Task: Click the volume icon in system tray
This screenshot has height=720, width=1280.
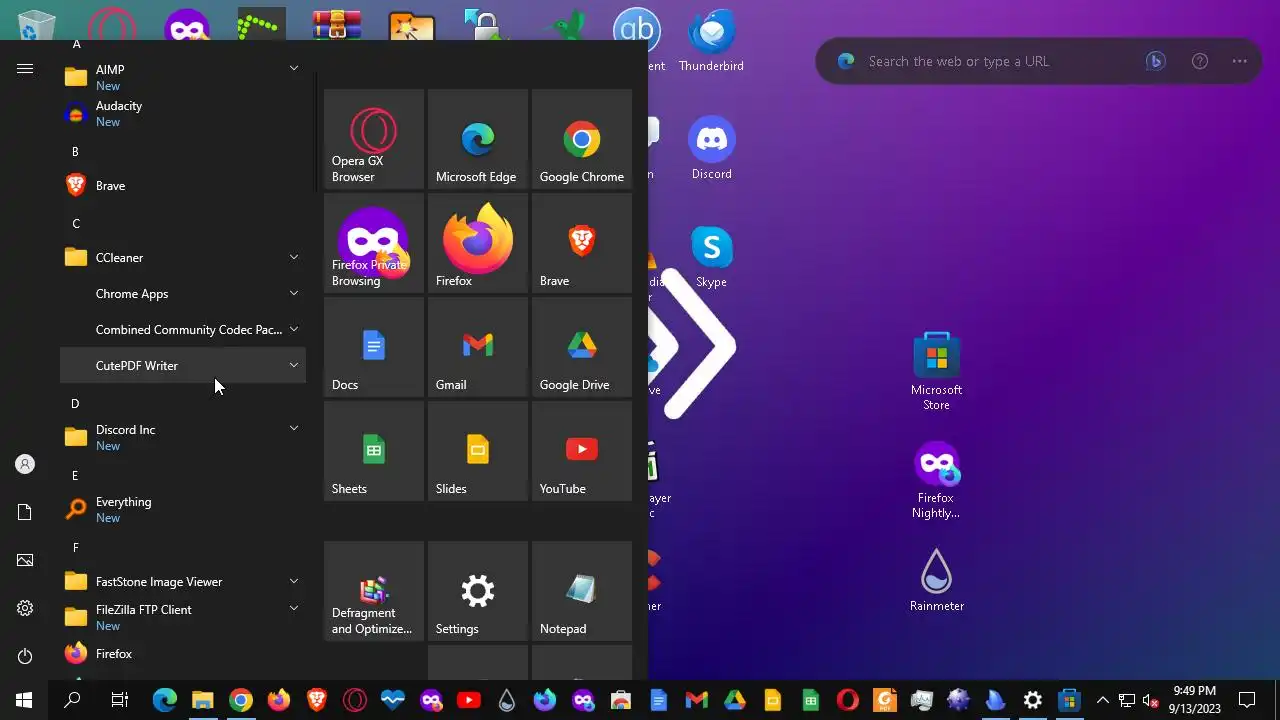Action: point(1151,700)
